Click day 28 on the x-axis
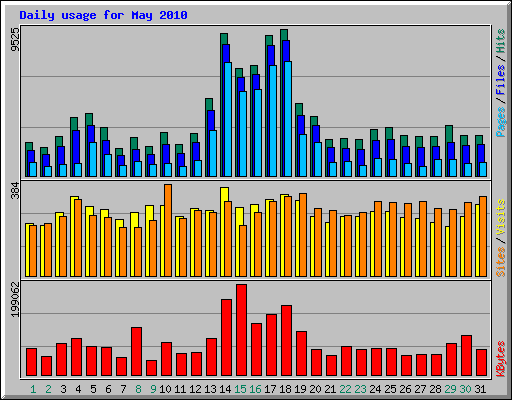The width and height of the screenshot is (512, 400). 435,389
